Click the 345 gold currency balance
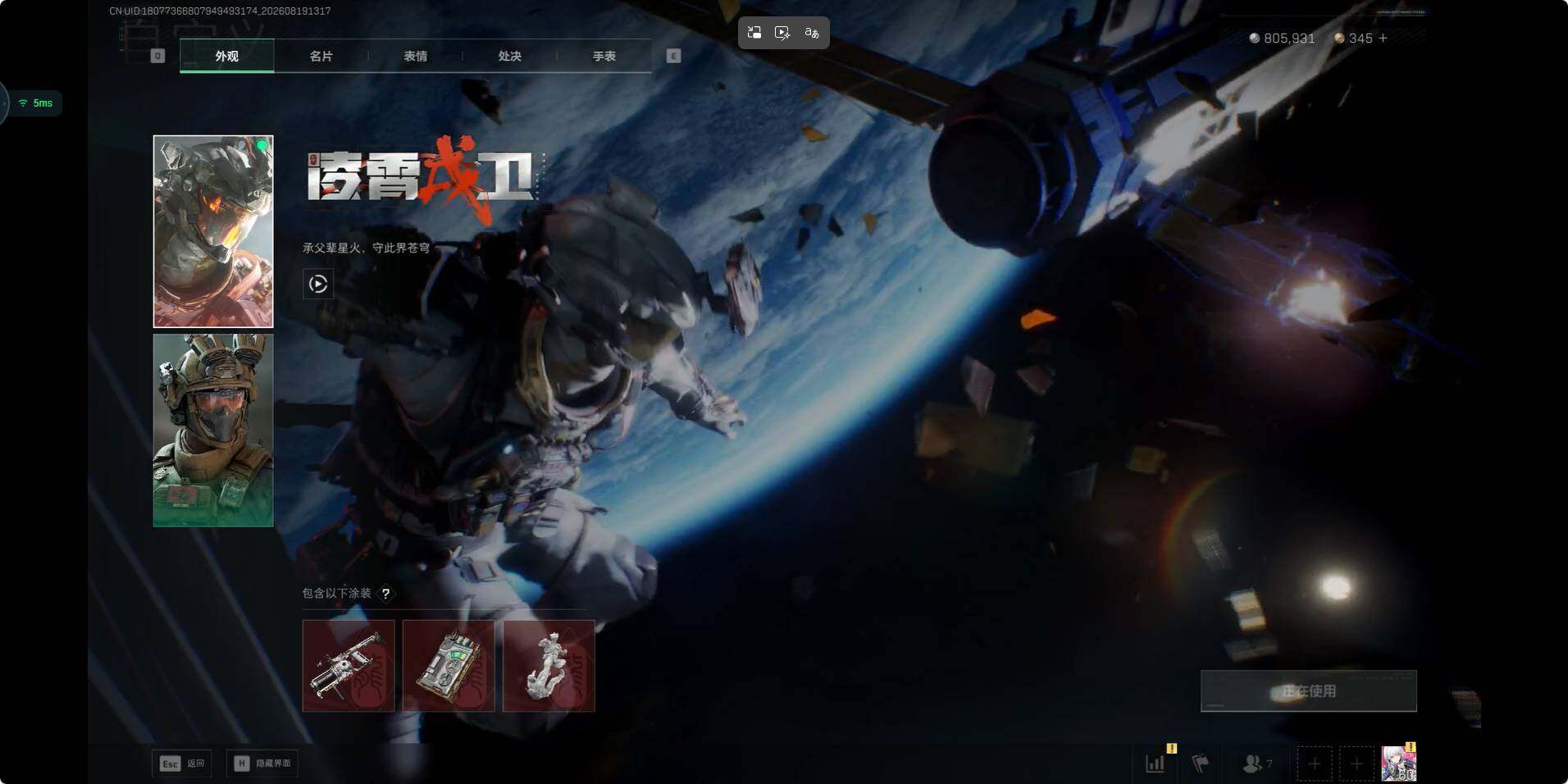 coord(1353,39)
